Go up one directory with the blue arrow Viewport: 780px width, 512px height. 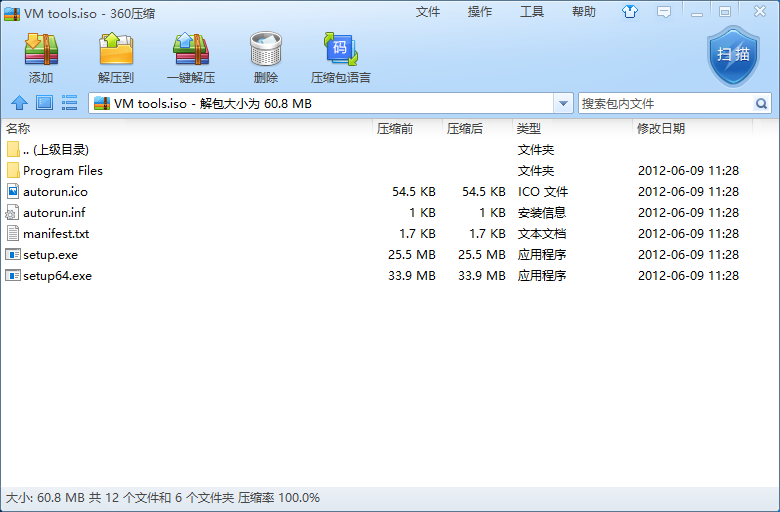[19, 103]
